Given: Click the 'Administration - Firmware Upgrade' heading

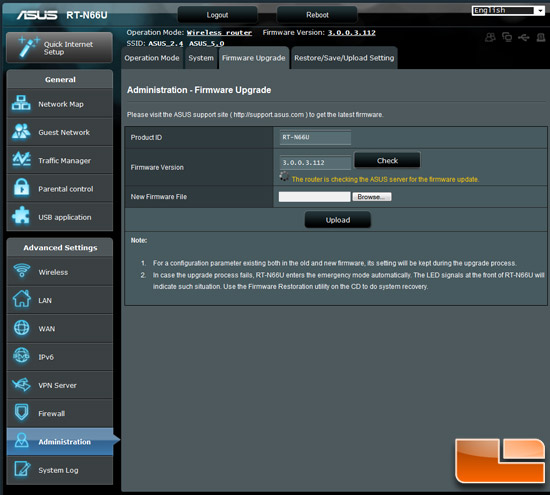Looking at the screenshot, I should click(199, 90).
